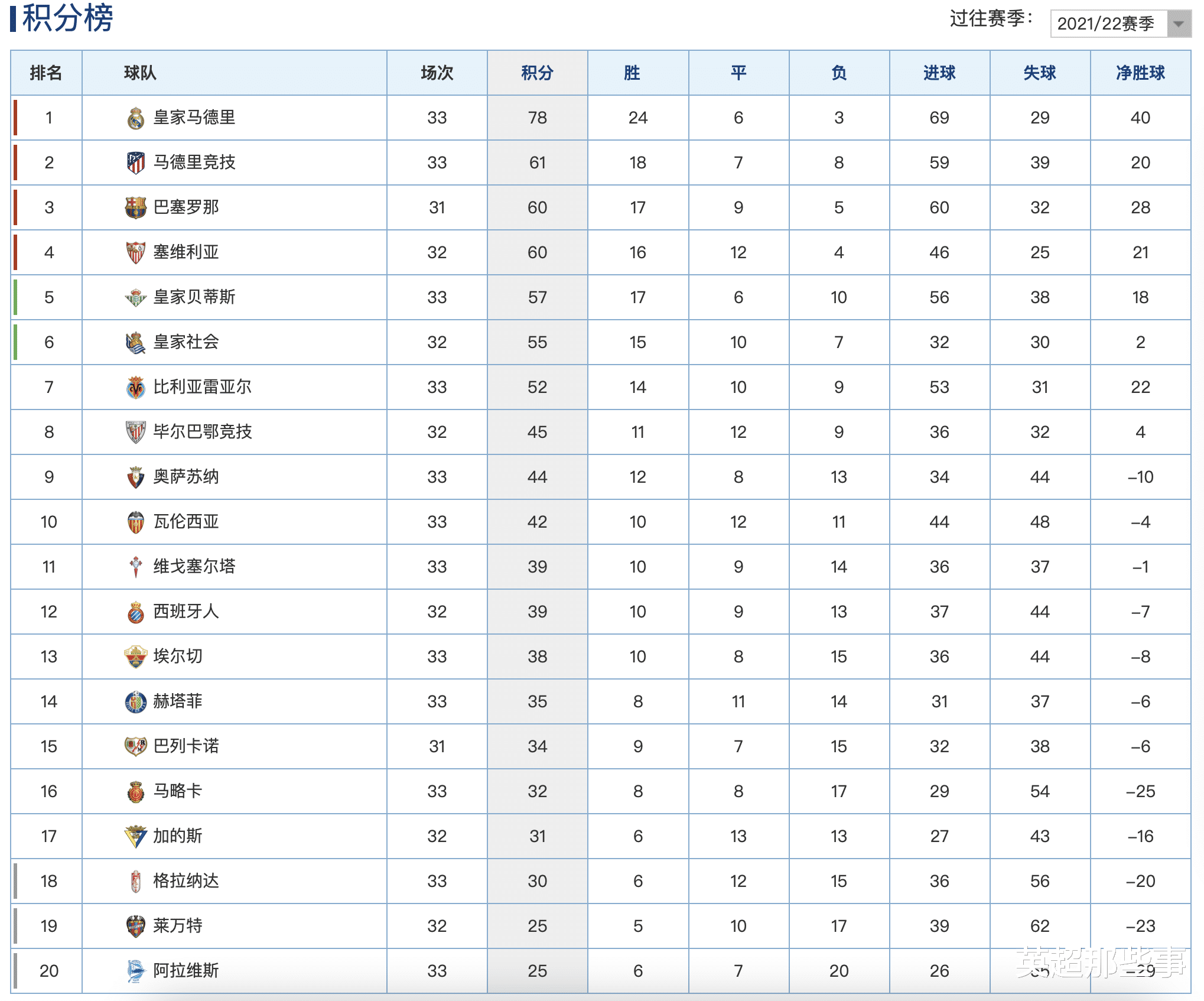Click the Sevilla crest icon
The height and width of the screenshot is (1001, 1204).
136,253
